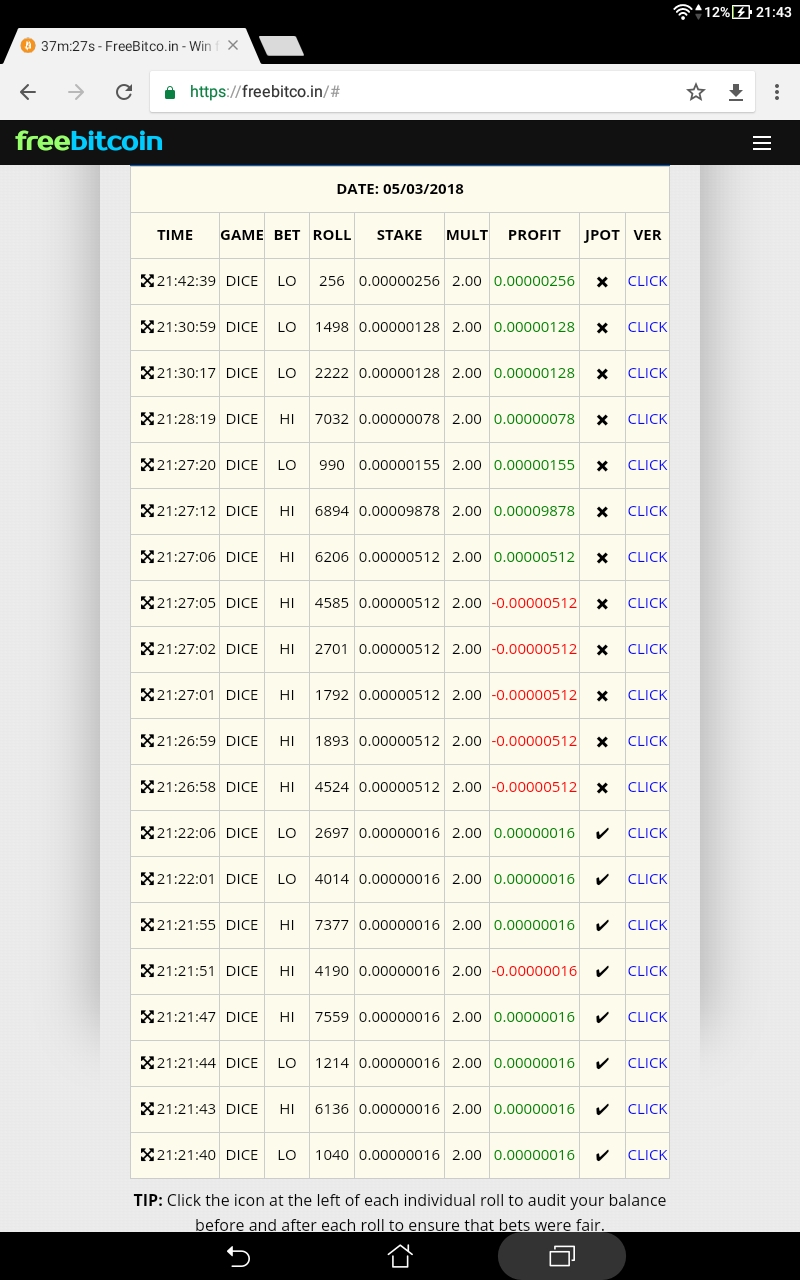
Task: Bookmark page with the star icon
Action: (696, 92)
